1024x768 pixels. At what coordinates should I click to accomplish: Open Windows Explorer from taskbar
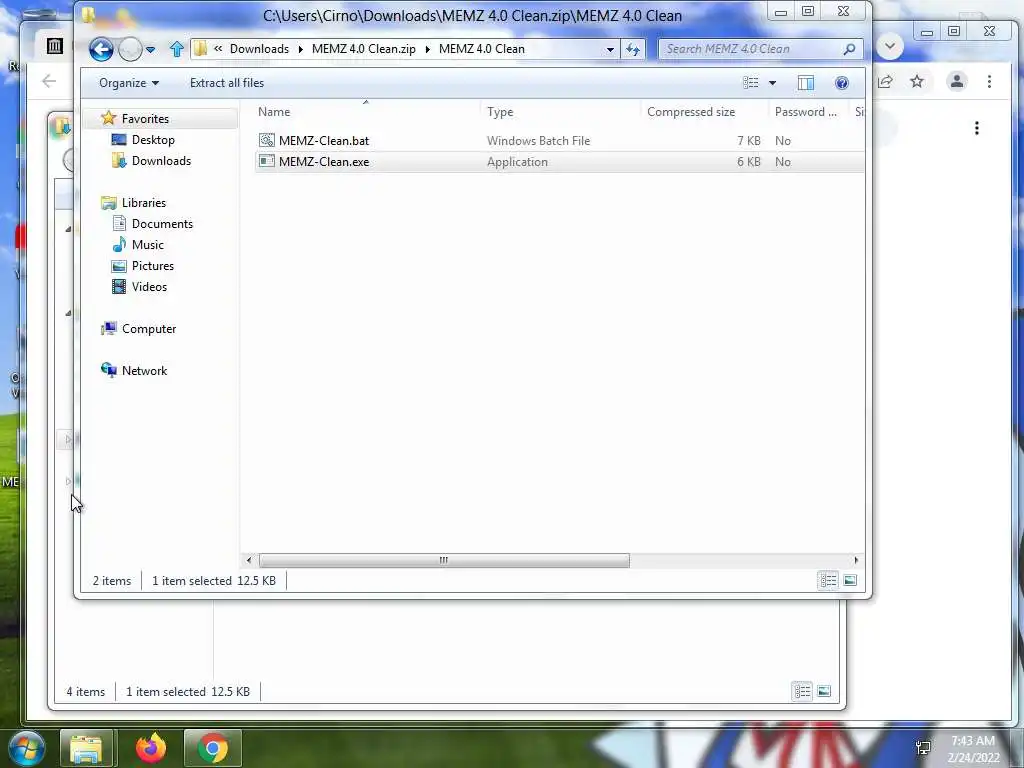coord(87,748)
